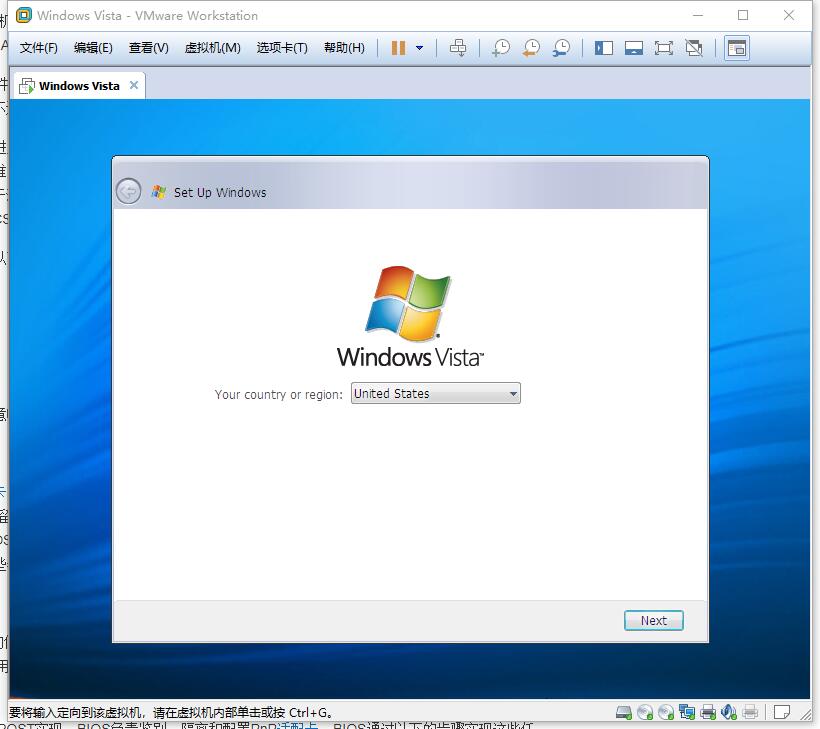This screenshot has width=820, height=729.
Task: Toggle the thumbnail bar view
Action: (x=634, y=48)
